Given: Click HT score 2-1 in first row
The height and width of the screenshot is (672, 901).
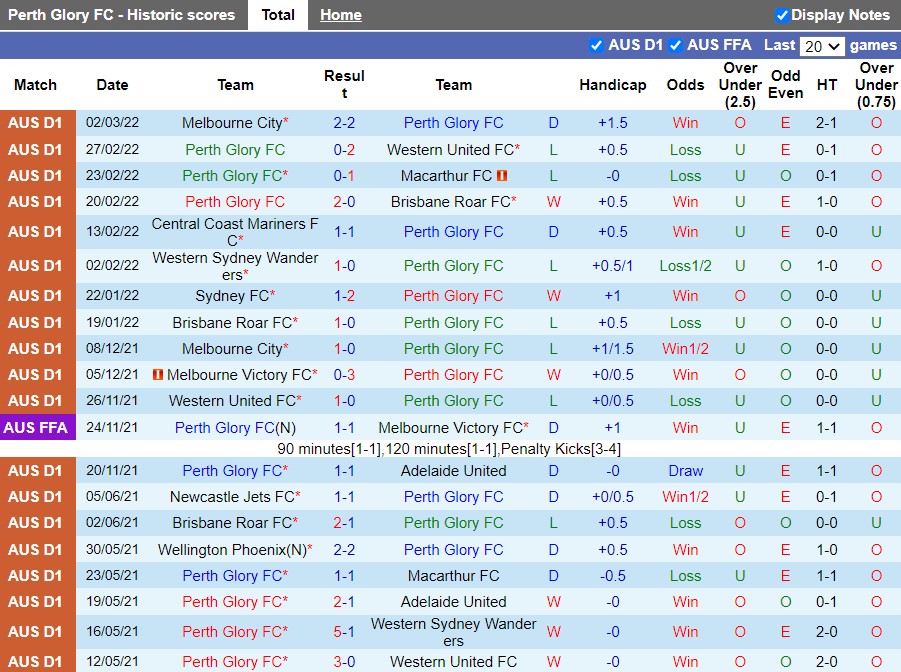Looking at the screenshot, I should 827,123.
